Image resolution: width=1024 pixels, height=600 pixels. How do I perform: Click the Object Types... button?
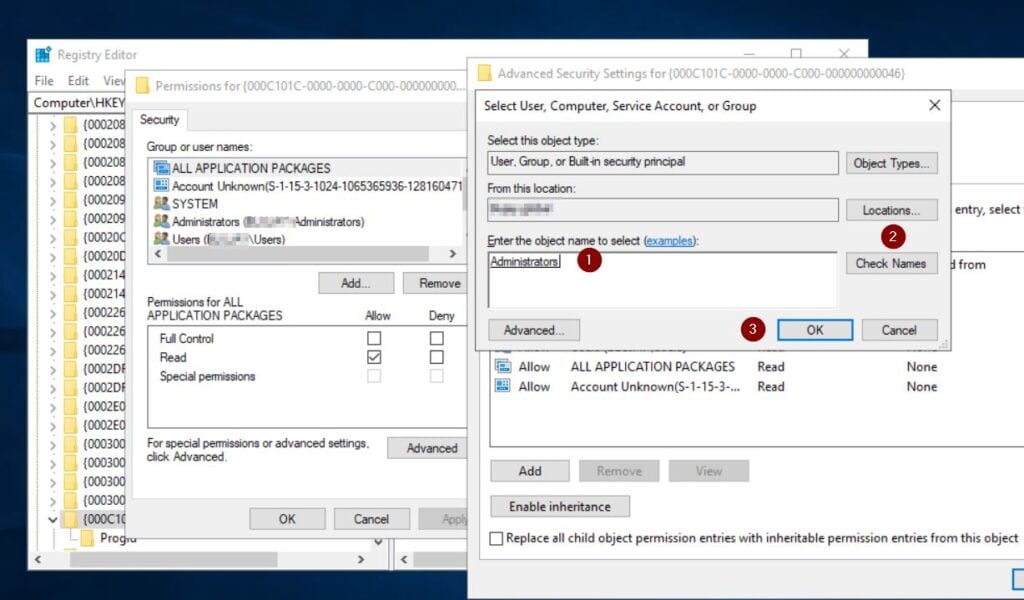891,163
